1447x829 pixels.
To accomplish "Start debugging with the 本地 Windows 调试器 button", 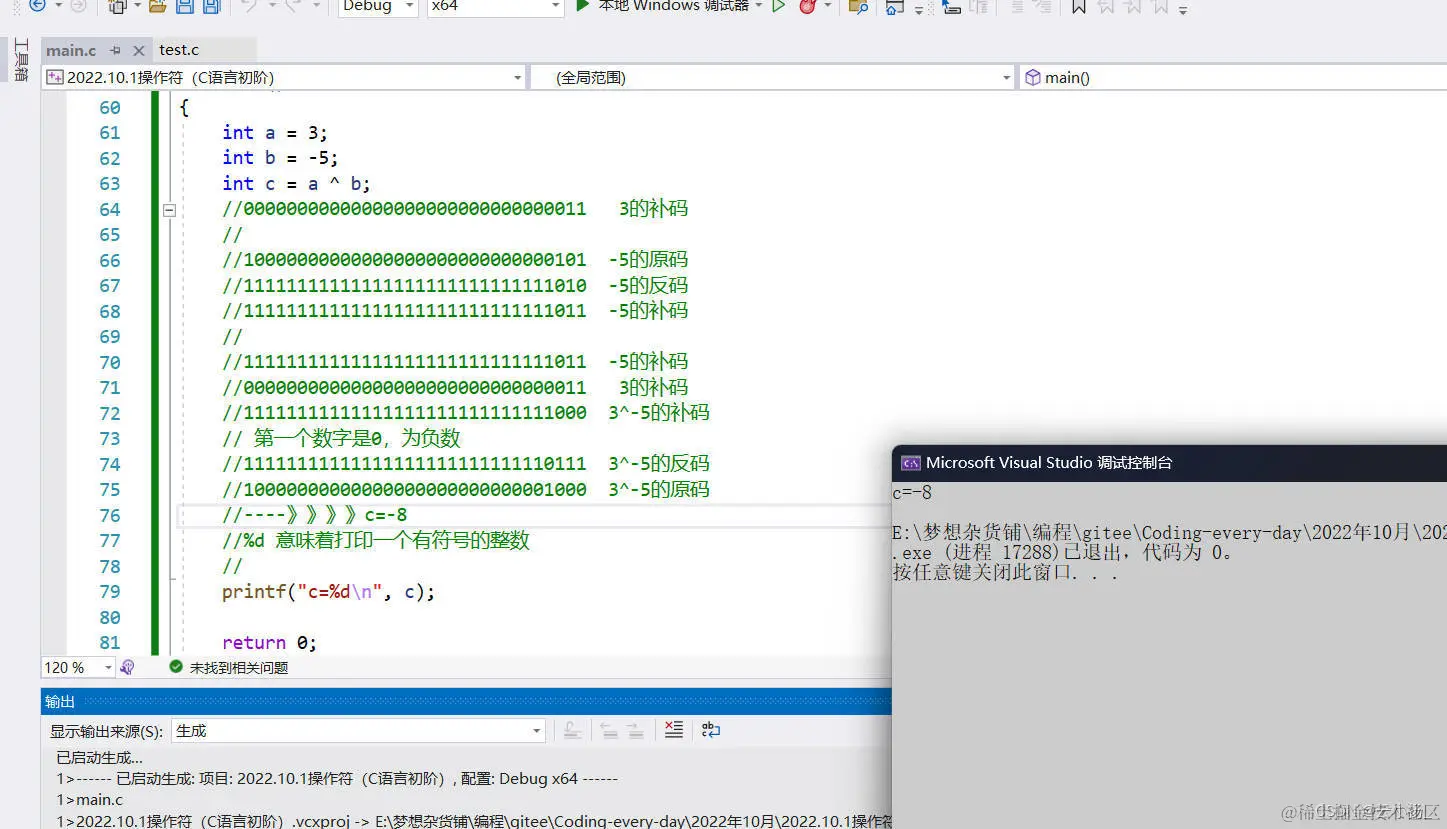I will click(662, 6).
